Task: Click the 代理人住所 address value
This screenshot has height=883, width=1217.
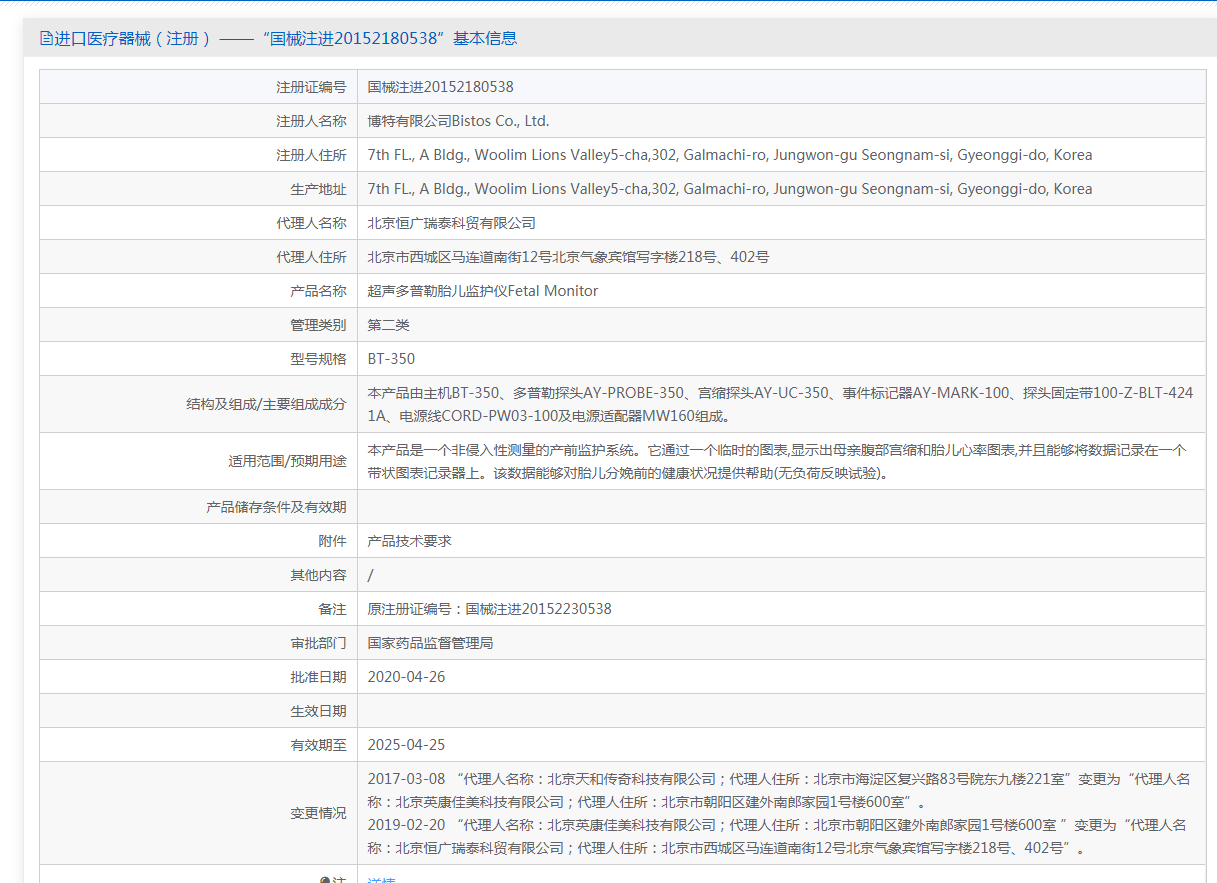Action: pos(568,257)
